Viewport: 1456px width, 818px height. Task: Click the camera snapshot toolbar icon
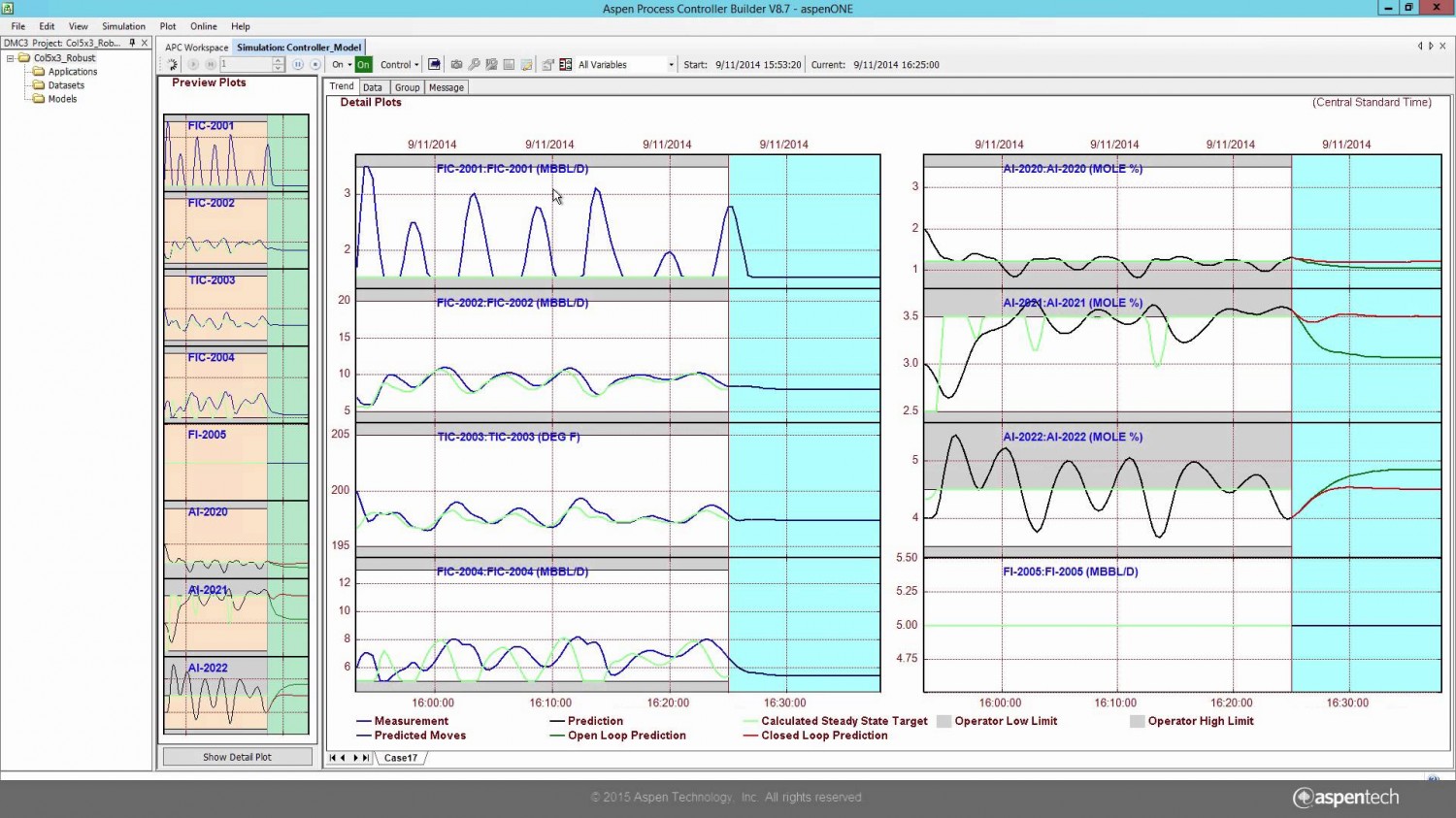click(x=456, y=65)
